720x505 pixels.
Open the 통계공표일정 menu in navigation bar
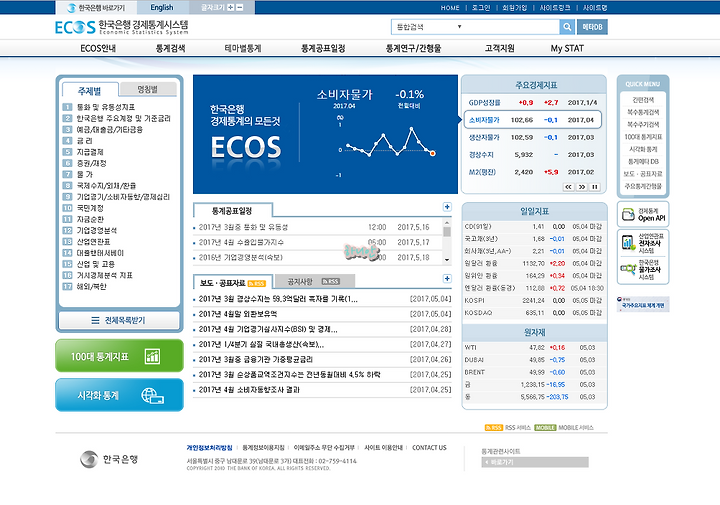point(323,49)
